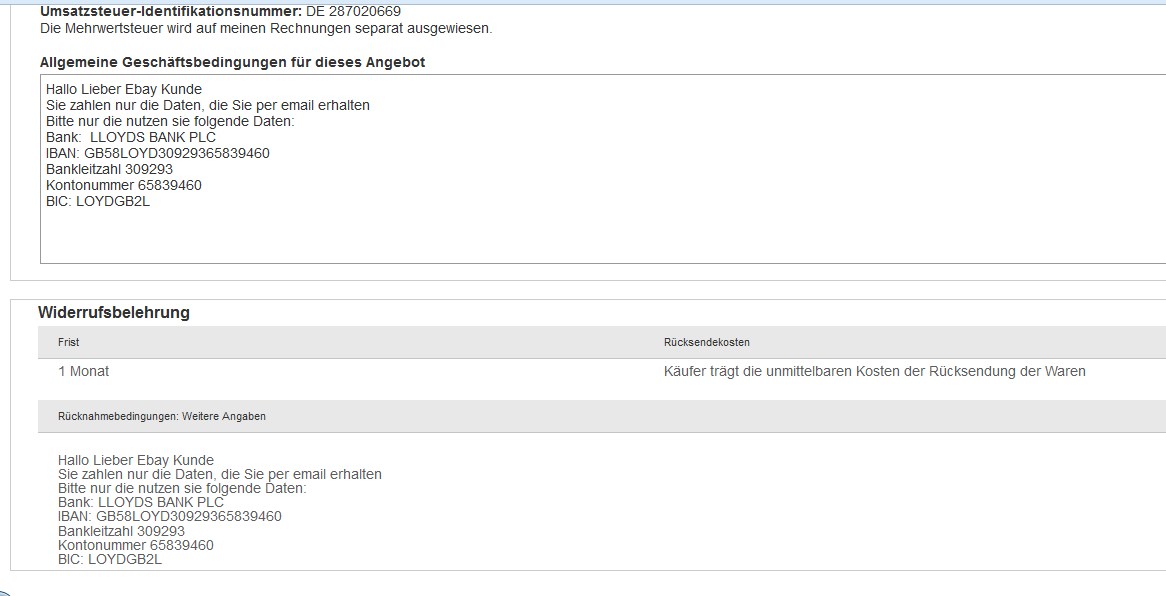The image size is (1166, 596).
Task: Click the Rücksendekosten column header
Action: pyautogui.click(x=706, y=342)
